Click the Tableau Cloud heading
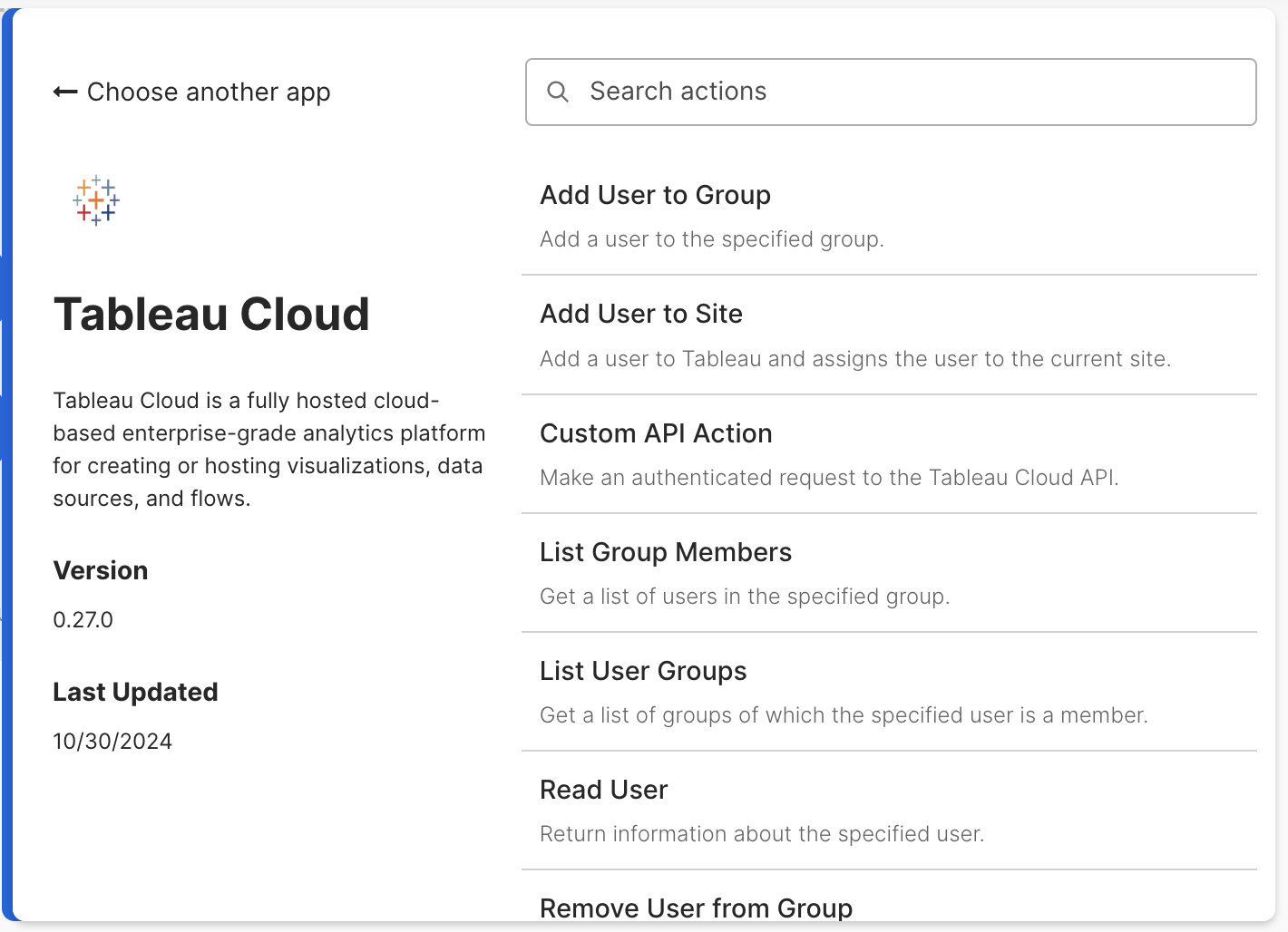Viewport: 1288px width, 932px height. tap(211, 315)
